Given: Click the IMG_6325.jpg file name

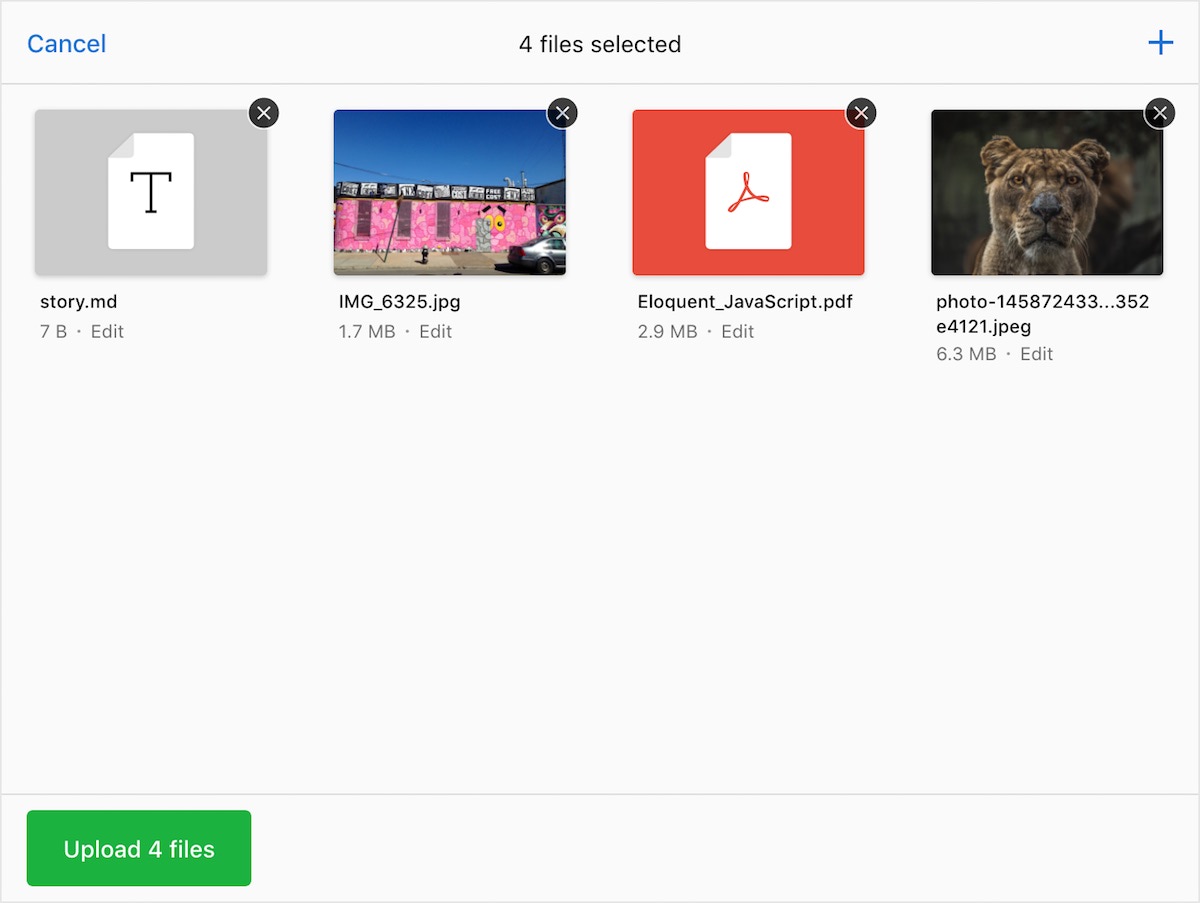Looking at the screenshot, I should click(400, 302).
